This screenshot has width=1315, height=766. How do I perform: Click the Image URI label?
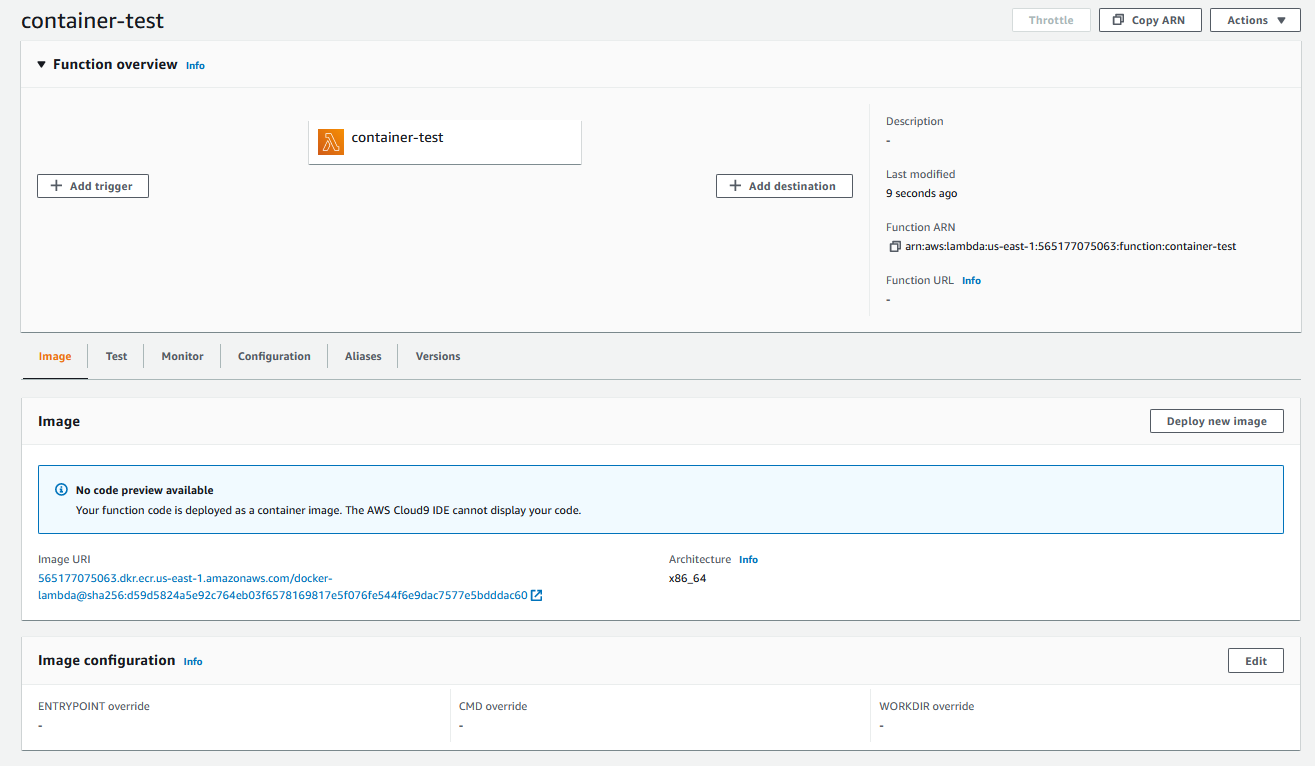64,559
